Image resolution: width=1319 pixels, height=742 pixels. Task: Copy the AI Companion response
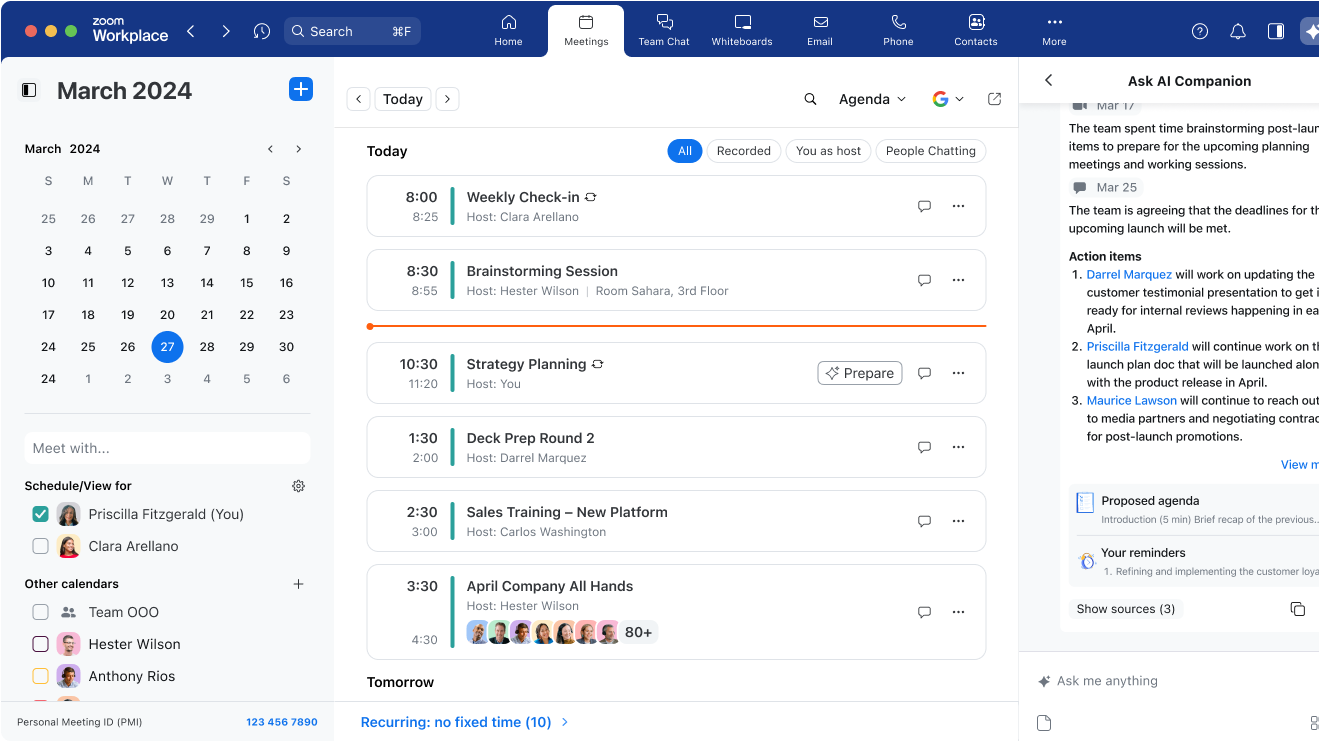(1297, 609)
